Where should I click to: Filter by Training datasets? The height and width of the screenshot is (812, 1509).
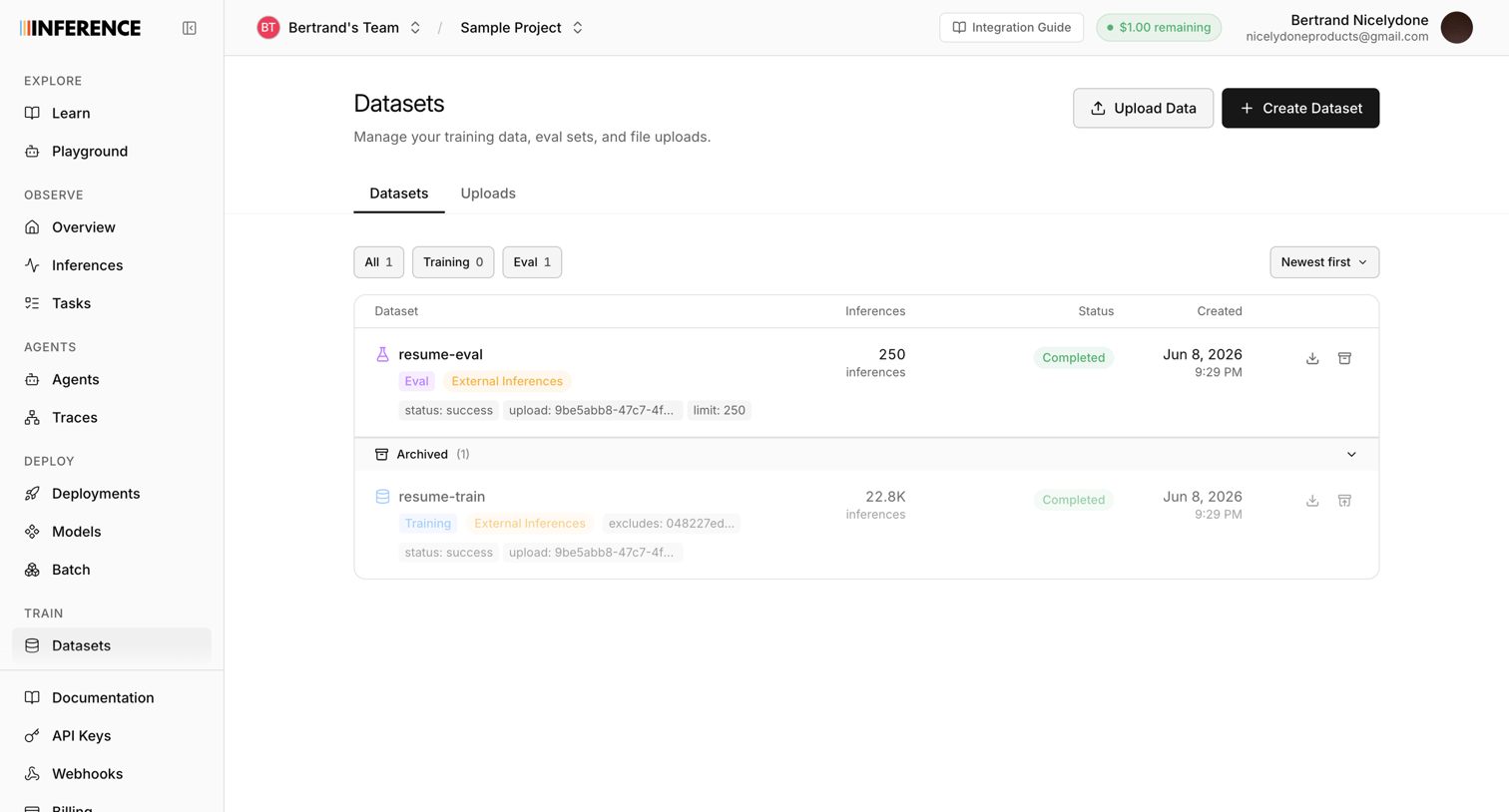click(453, 262)
